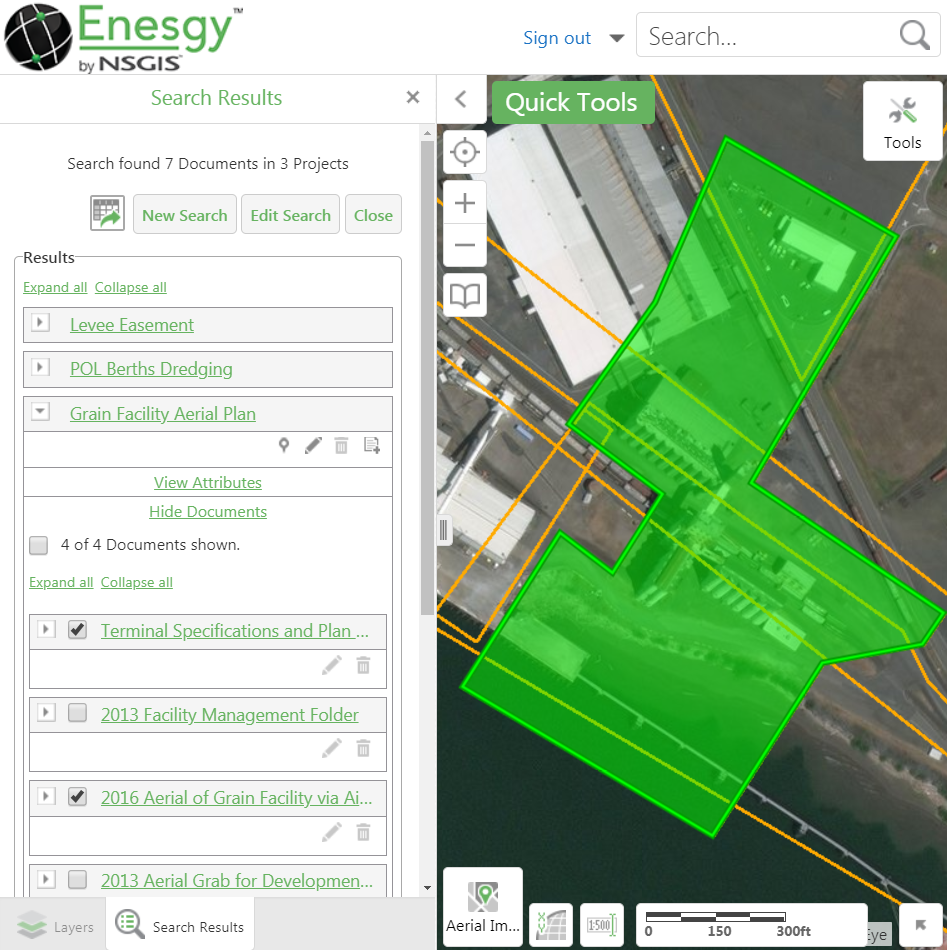Viewport: 947px width, 950px height.
Task: Click Expand all projects link under Results
Action: point(55,287)
